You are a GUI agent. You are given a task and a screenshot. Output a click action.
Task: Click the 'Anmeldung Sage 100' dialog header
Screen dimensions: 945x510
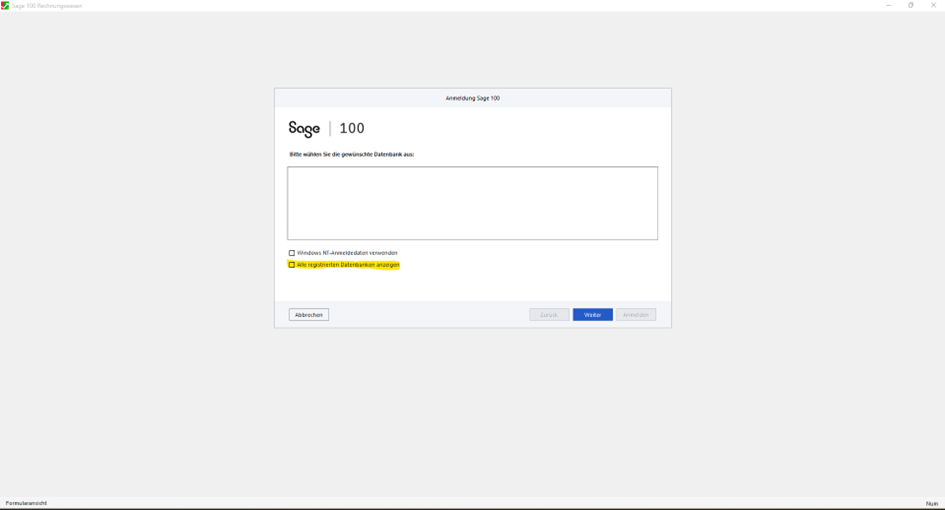tap(472, 98)
